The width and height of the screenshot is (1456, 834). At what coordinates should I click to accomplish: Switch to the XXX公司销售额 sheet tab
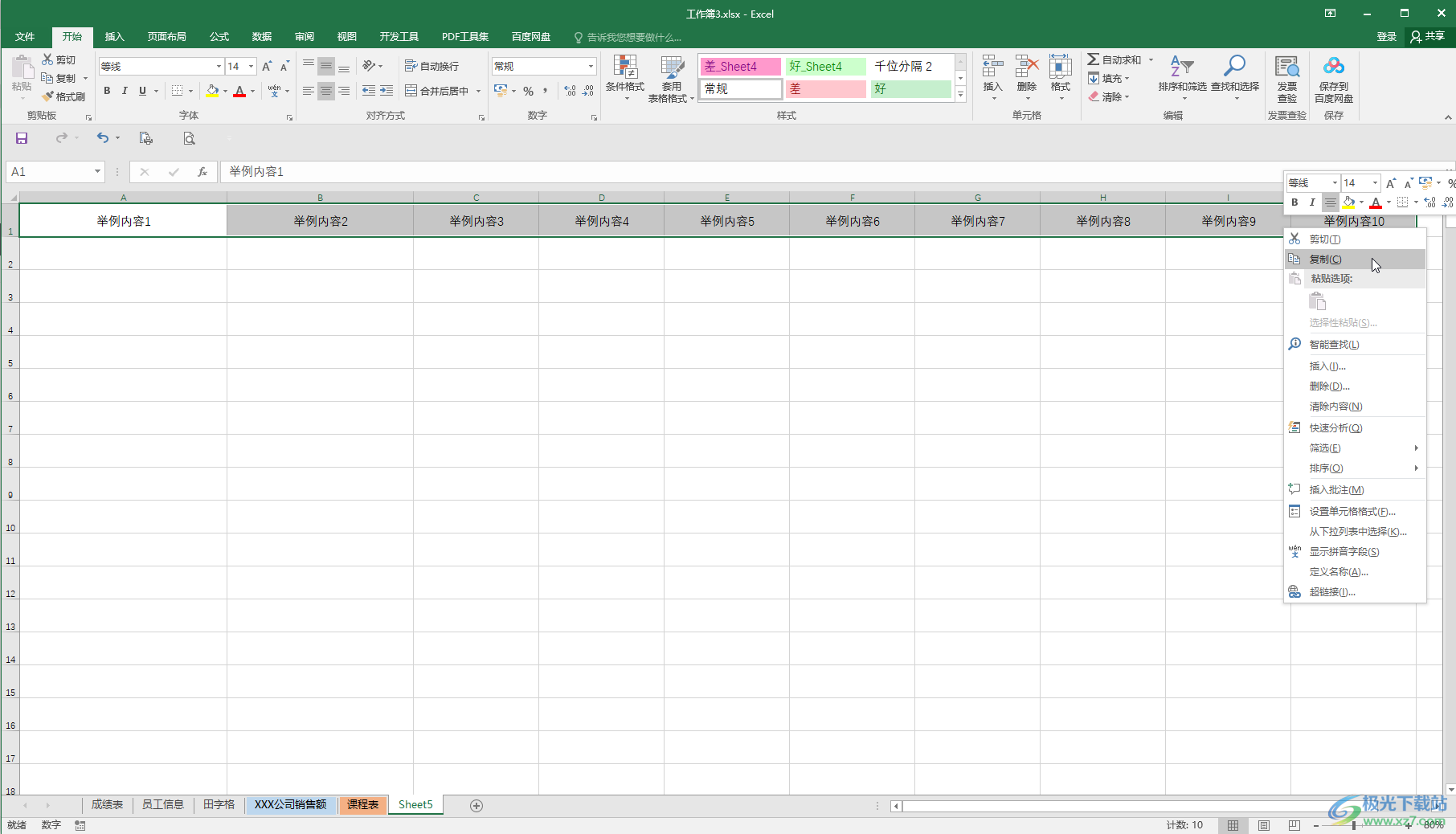pos(290,805)
